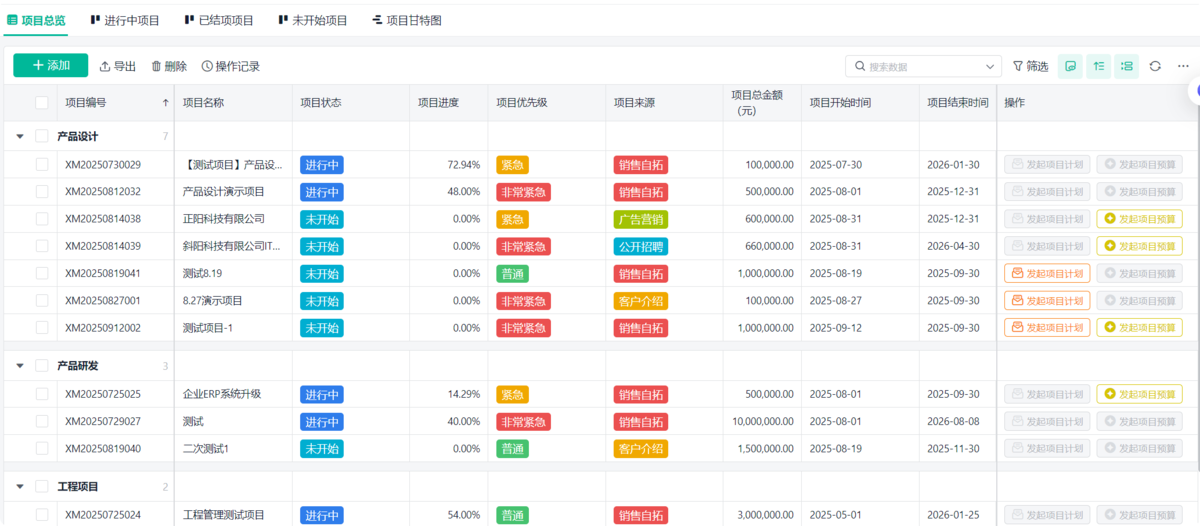Image resolution: width=1200 pixels, height=526 pixels.
Task: Switch to the 进行中项目 tab
Action: (125, 20)
